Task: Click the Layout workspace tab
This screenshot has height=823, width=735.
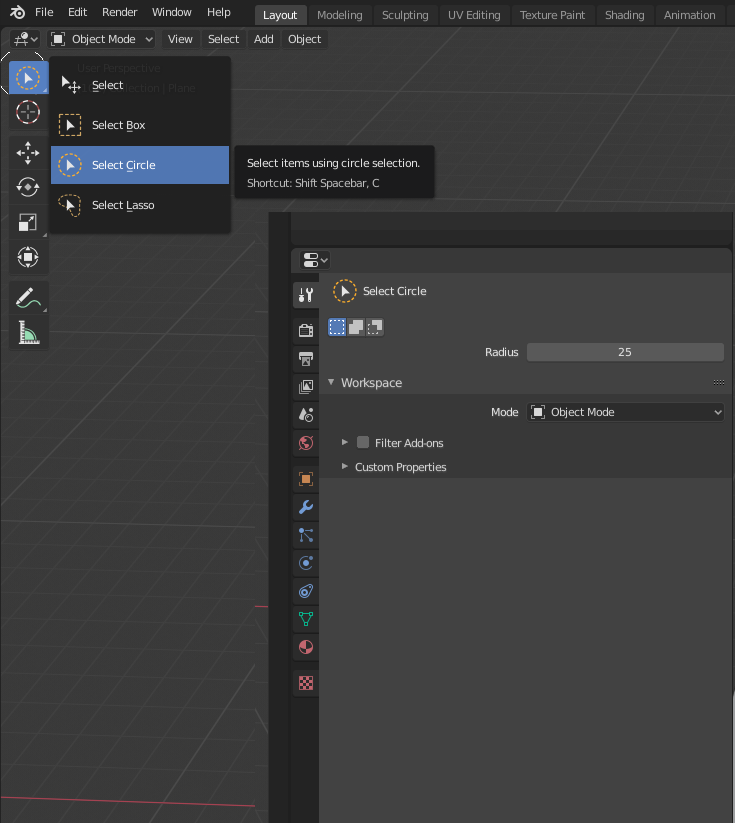Action: 280,15
